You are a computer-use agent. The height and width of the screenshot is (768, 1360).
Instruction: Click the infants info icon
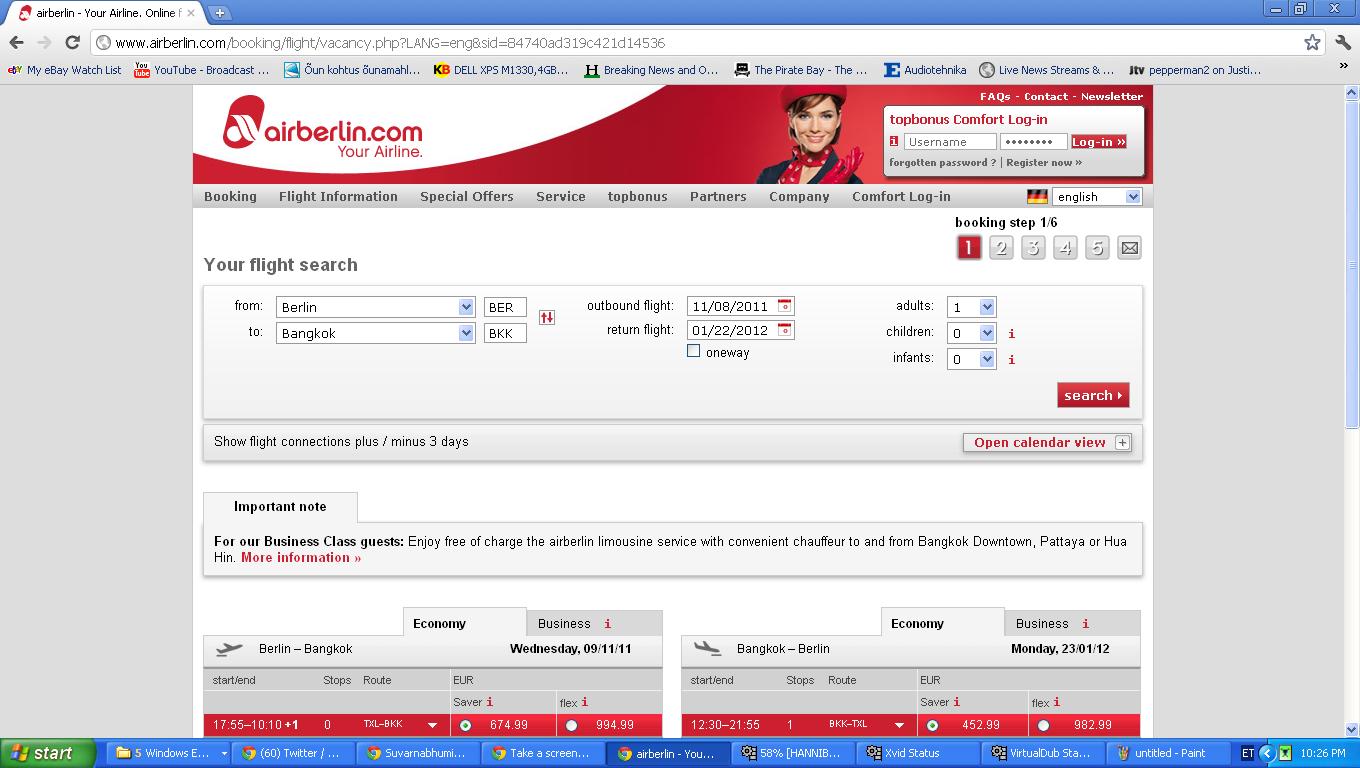pos(1011,360)
